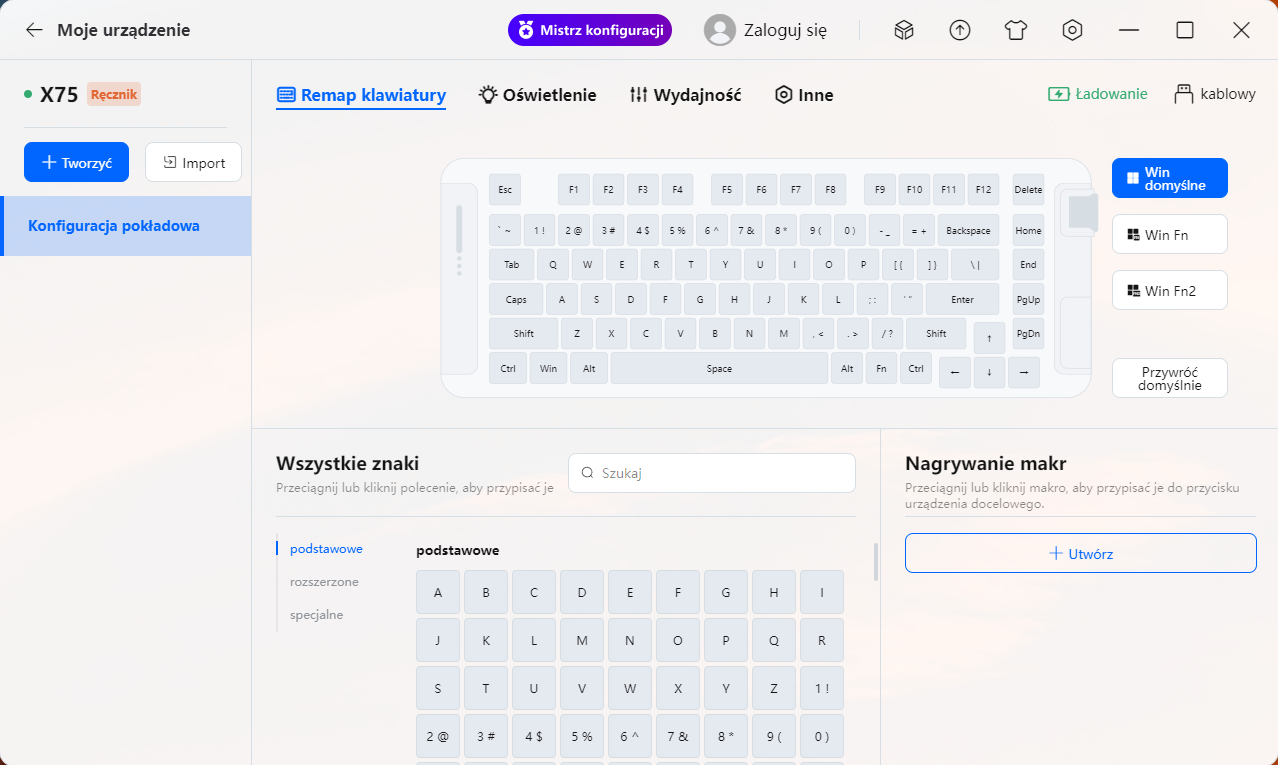
Task: Click the character list vertical scrollbar
Action: pyautogui.click(x=876, y=562)
